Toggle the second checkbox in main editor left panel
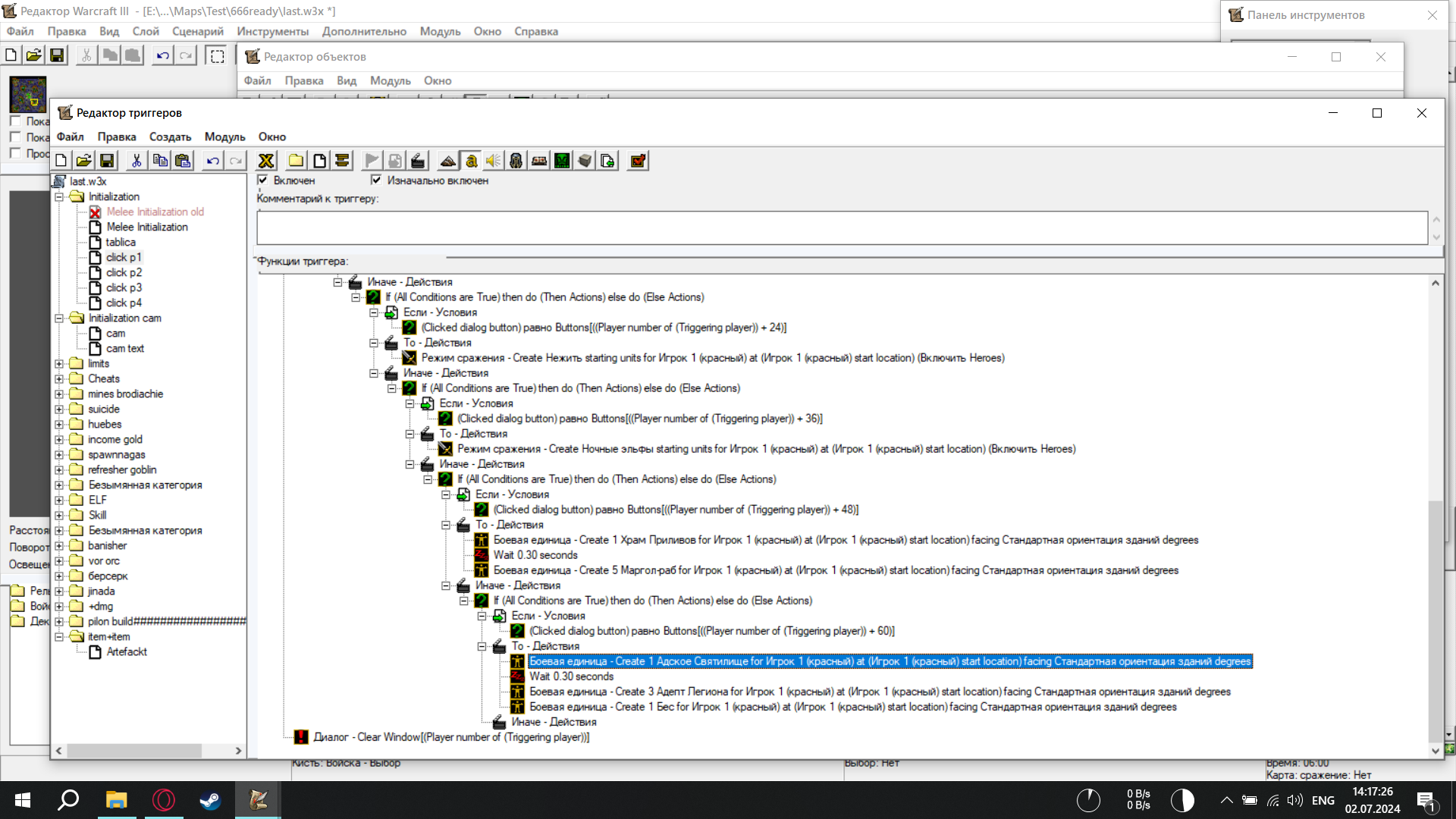1456x819 pixels. (x=15, y=137)
